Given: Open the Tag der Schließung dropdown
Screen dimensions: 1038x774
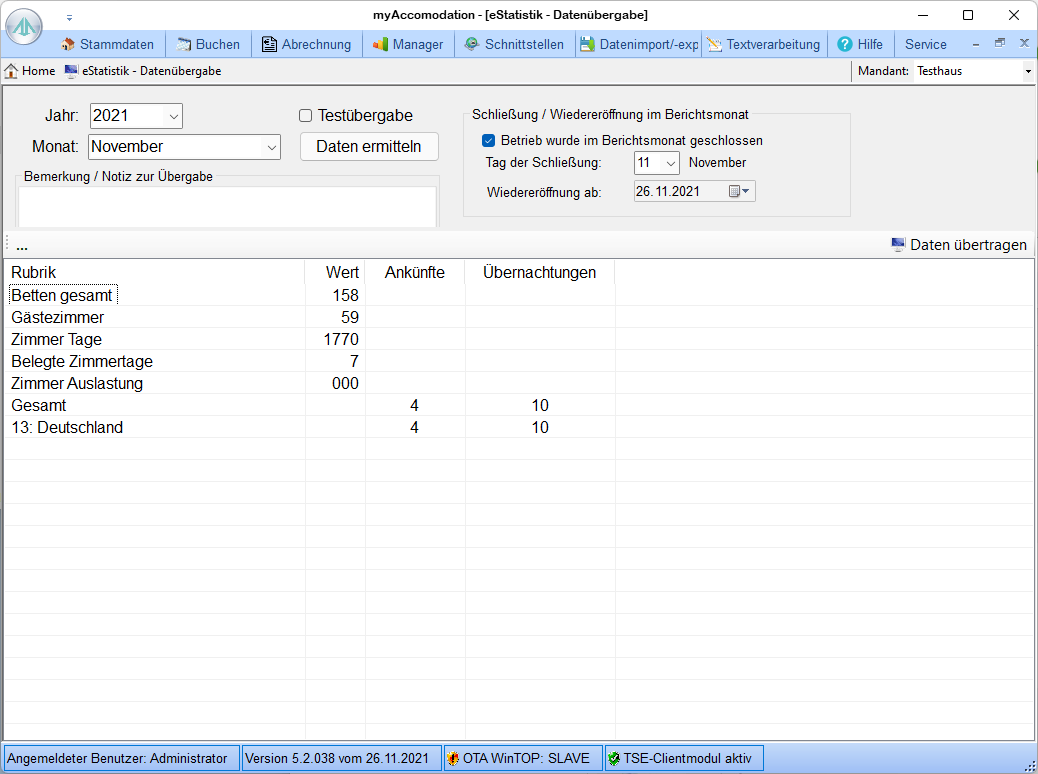Looking at the screenshot, I should (670, 163).
